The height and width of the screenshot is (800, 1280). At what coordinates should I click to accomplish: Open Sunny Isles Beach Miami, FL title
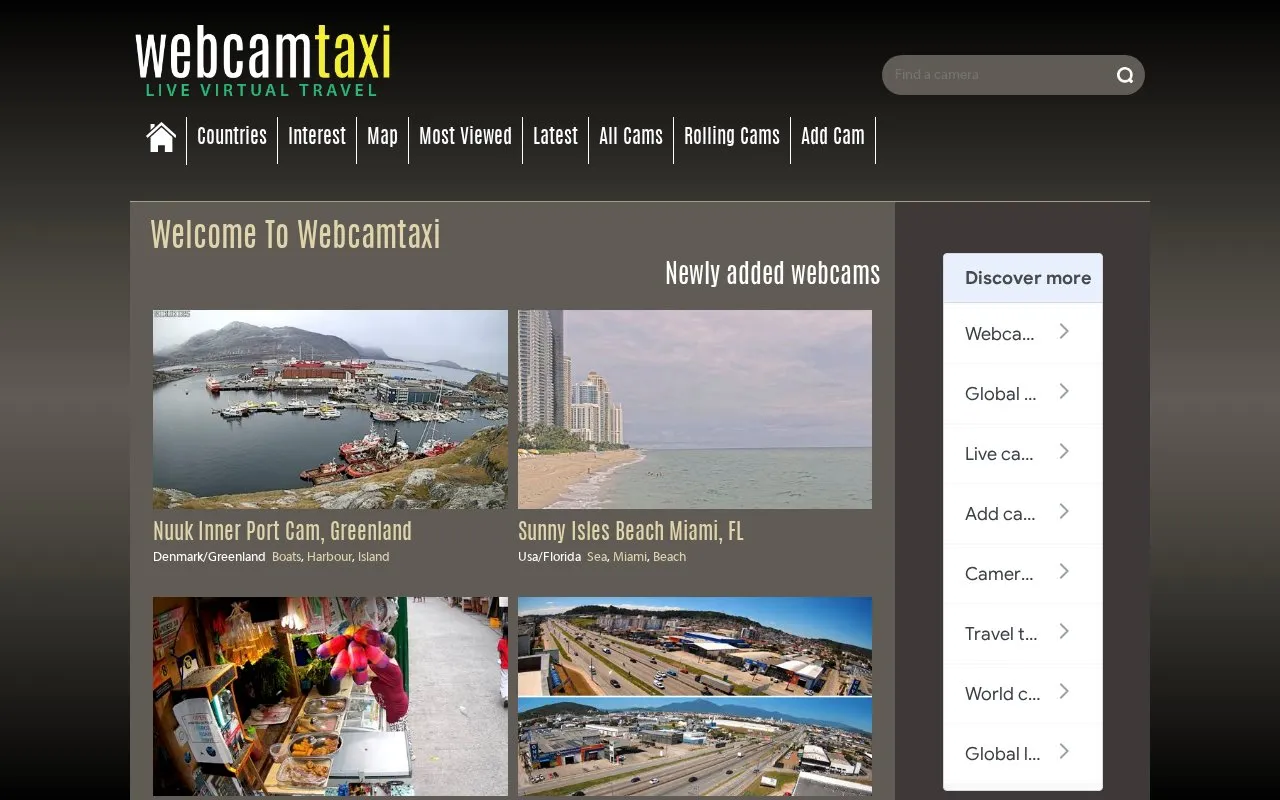tap(631, 531)
